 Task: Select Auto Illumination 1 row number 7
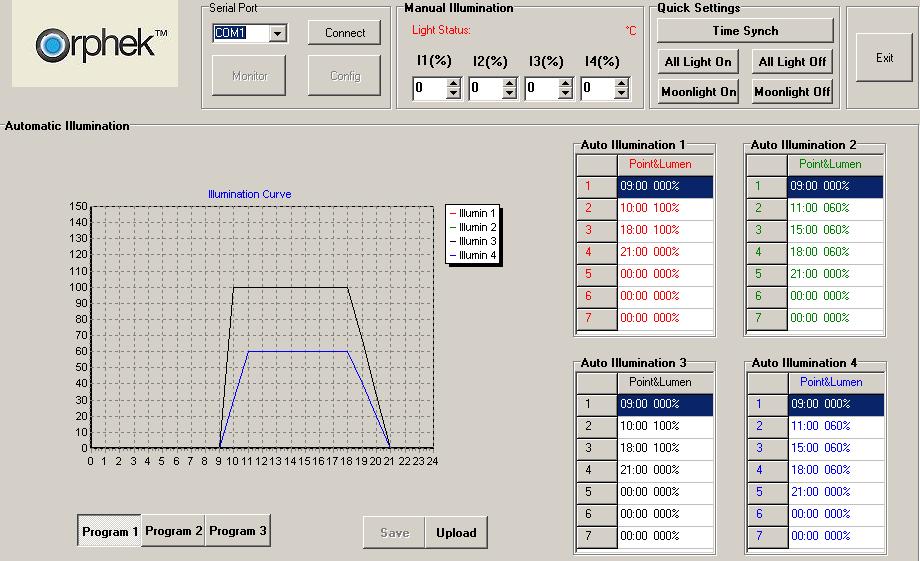pos(597,318)
